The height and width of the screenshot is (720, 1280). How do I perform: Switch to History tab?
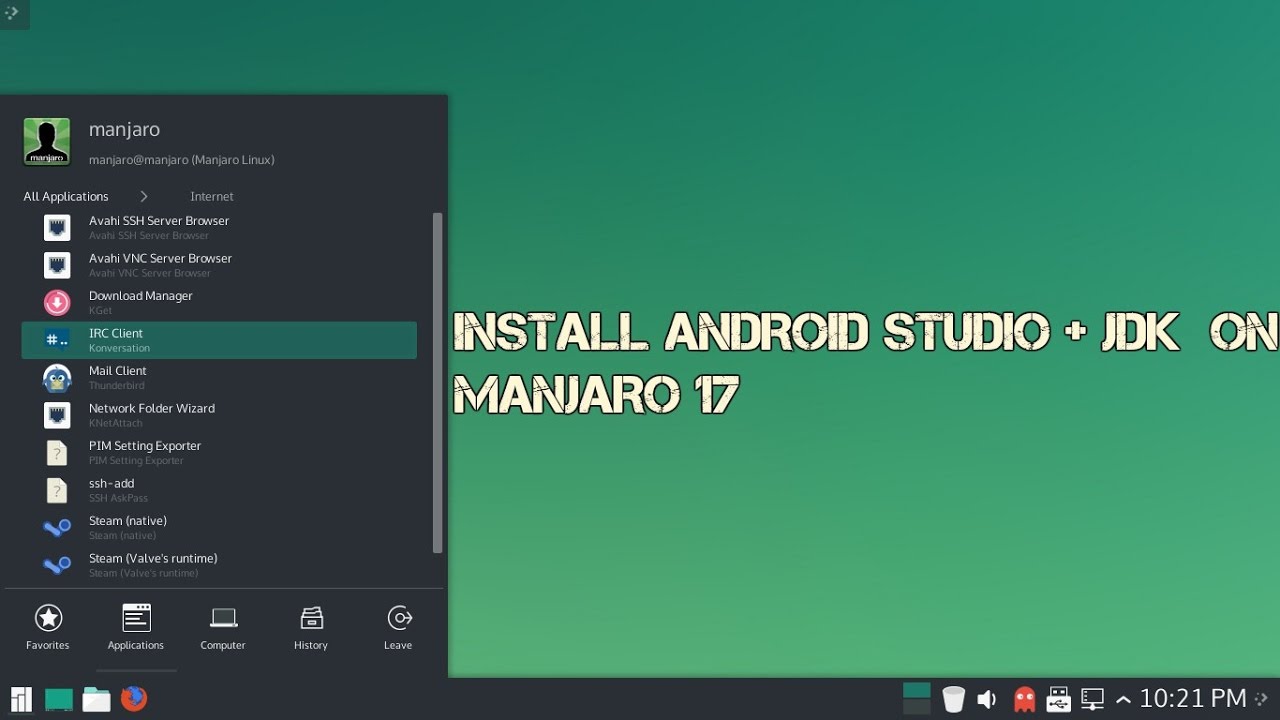point(311,628)
